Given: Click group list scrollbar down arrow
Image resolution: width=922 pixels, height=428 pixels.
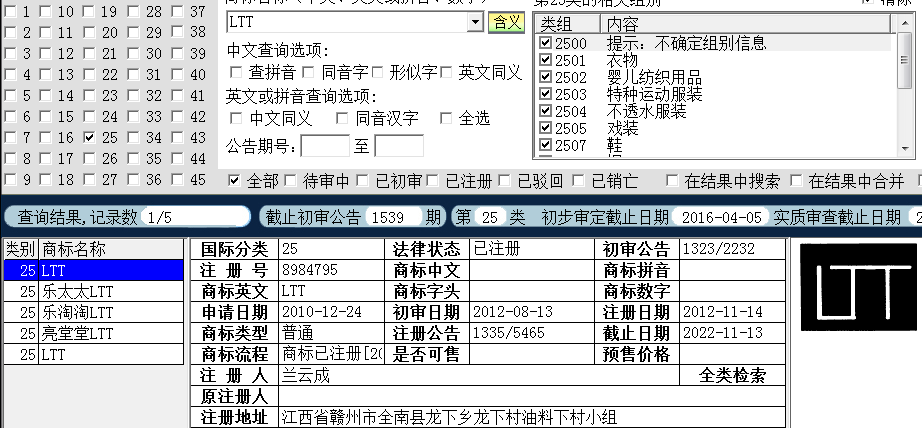Looking at the screenshot, I should (904, 149).
